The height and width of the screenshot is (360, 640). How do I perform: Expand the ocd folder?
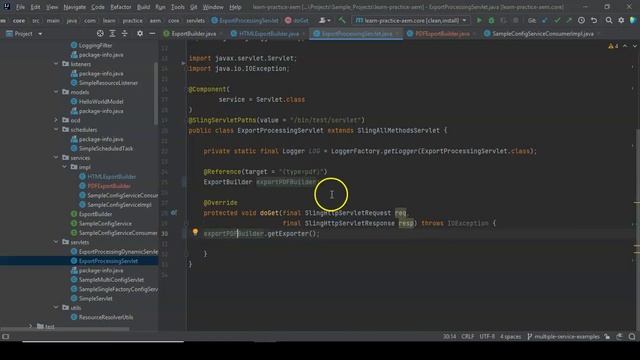pyautogui.click(x=56, y=120)
